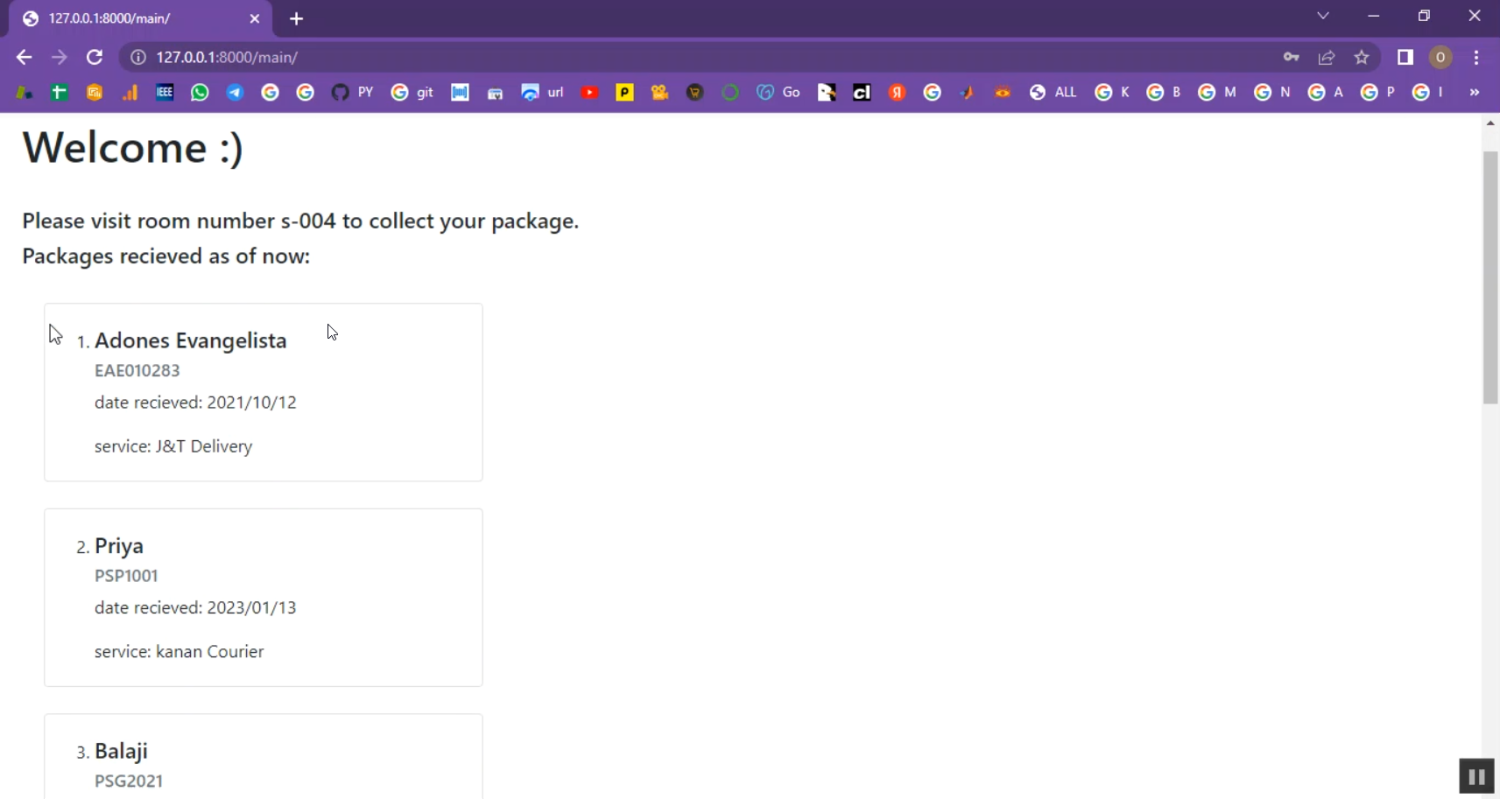Open the Chrome three-dot menu
The image size is (1500, 799).
pyautogui.click(x=1476, y=58)
